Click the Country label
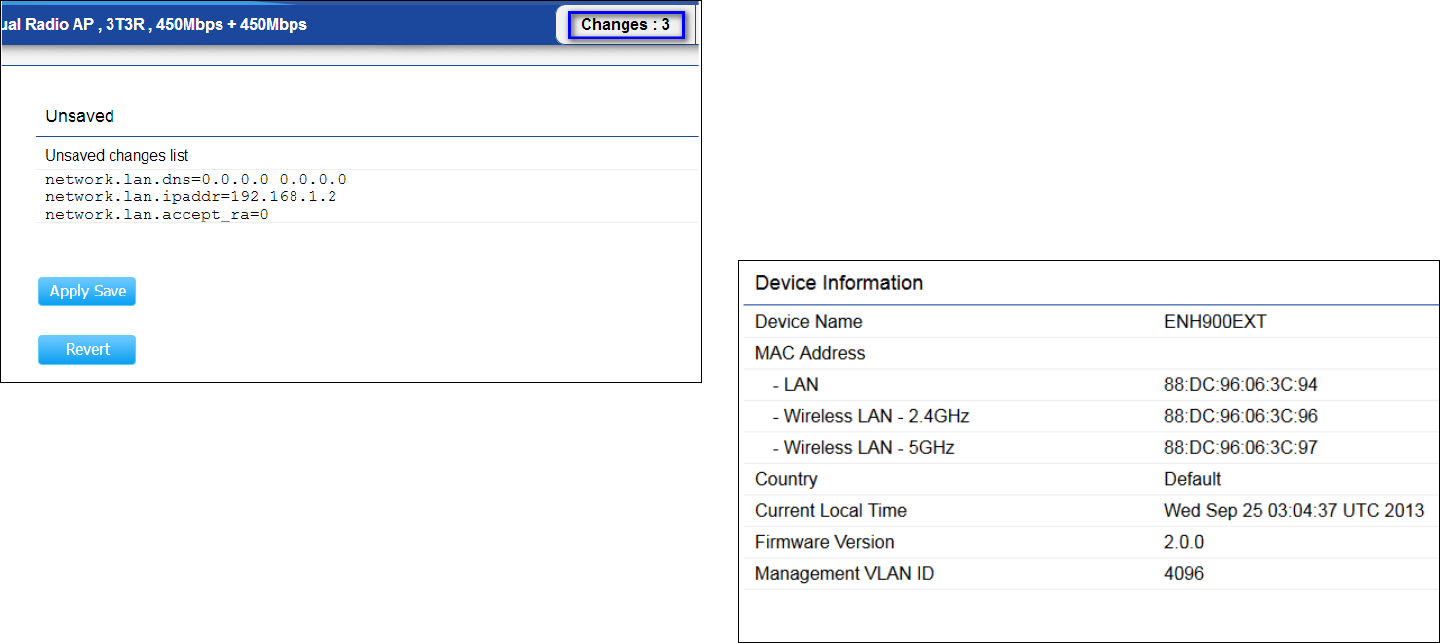This screenshot has width=1440, height=643. pyautogui.click(x=786, y=479)
